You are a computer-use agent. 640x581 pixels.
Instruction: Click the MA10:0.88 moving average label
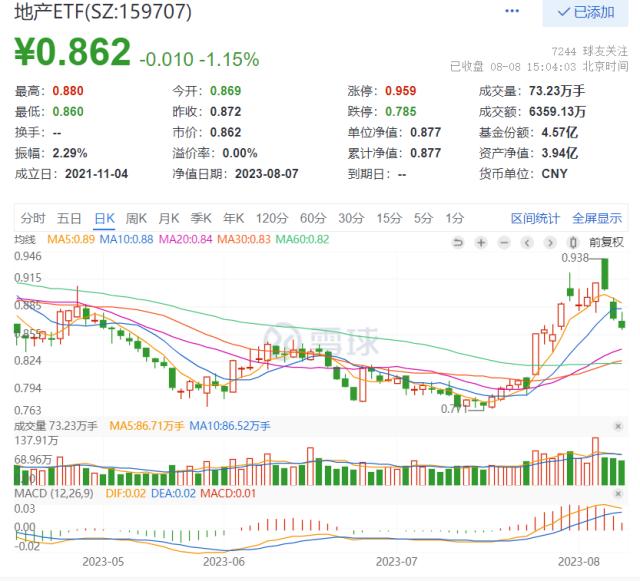point(127,239)
